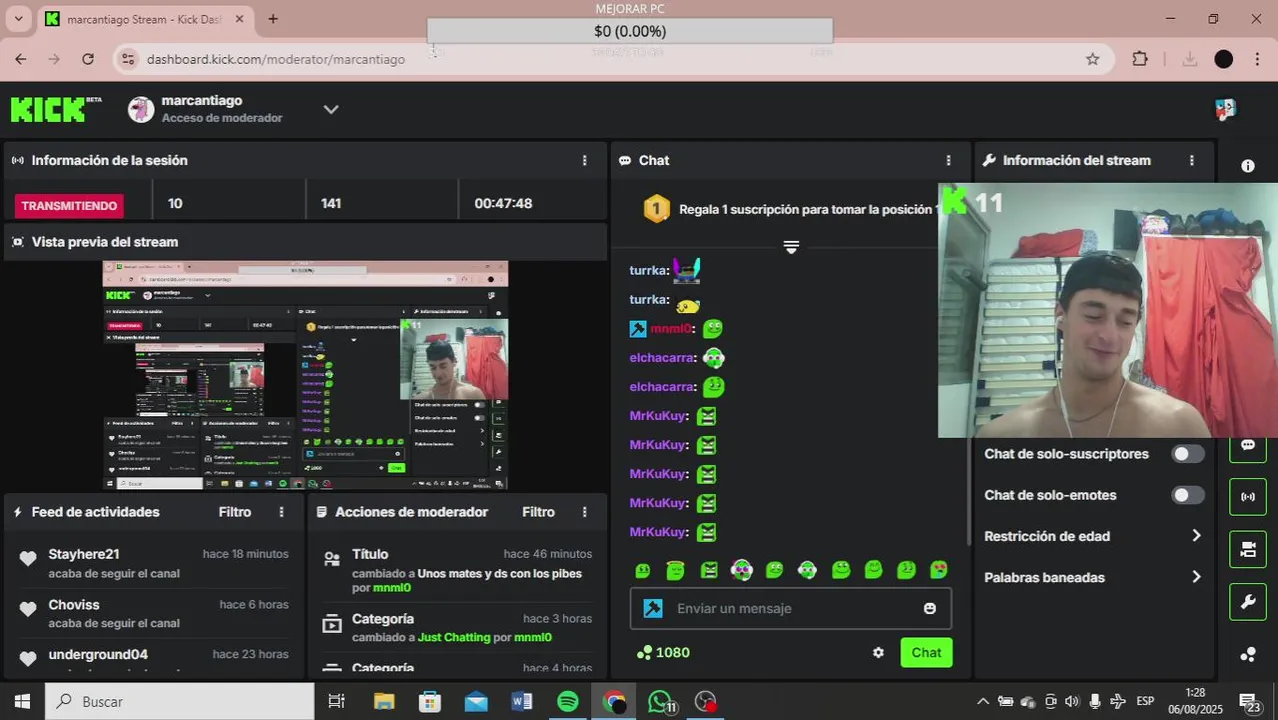Click the stream preview thumbnail
1278x720 pixels.
click(305, 375)
